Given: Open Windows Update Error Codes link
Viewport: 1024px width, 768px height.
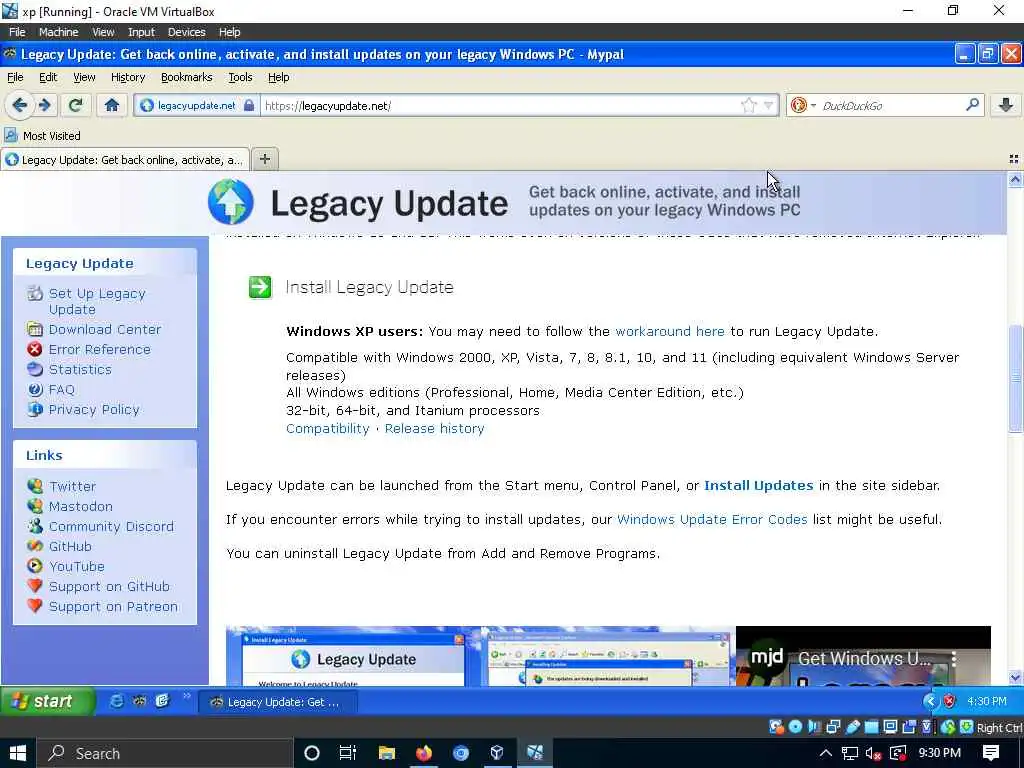Looking at the screenshot, I should [x=712, y=519].
